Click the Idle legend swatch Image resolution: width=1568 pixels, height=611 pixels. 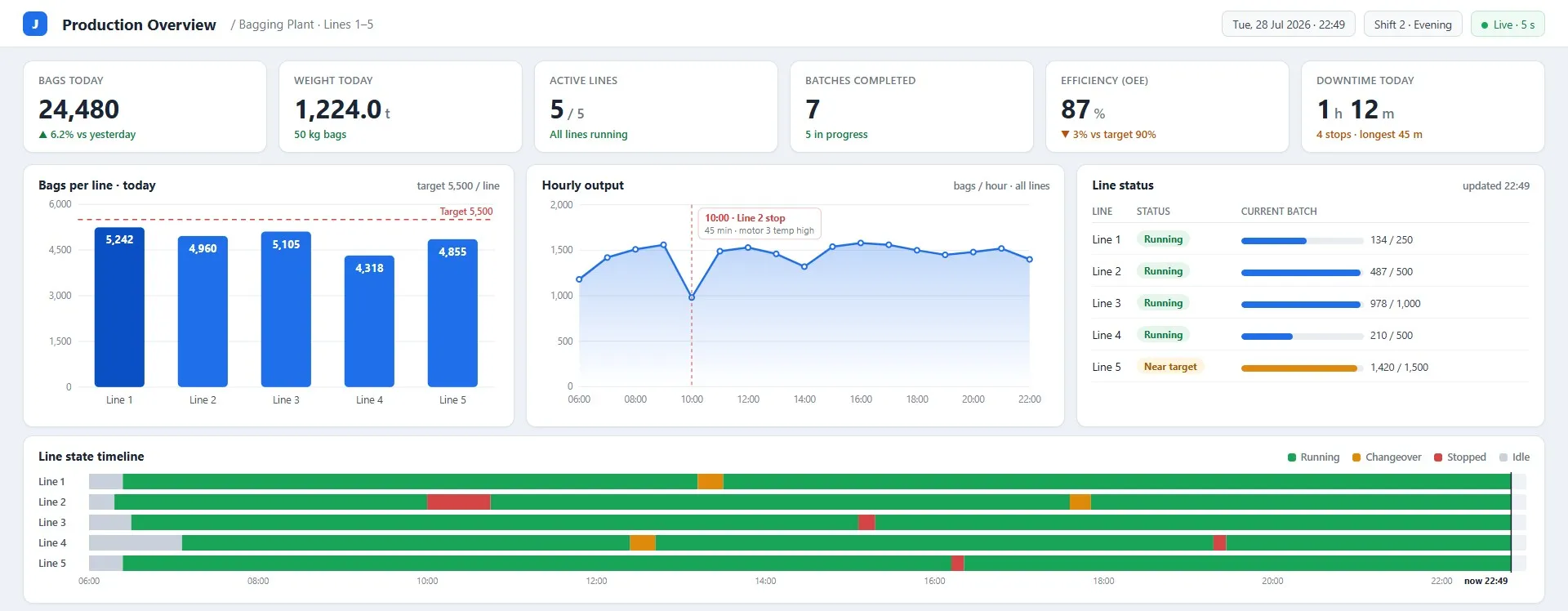1503,457
